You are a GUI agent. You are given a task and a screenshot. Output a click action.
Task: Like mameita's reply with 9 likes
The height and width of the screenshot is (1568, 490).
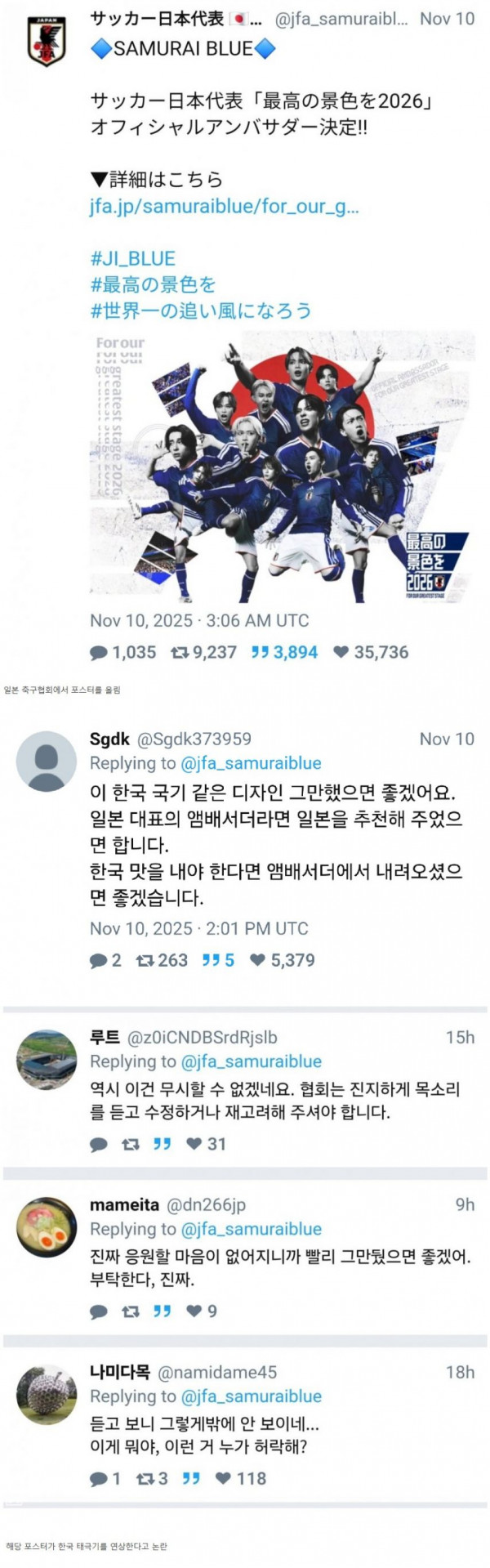coord(194,1311)
